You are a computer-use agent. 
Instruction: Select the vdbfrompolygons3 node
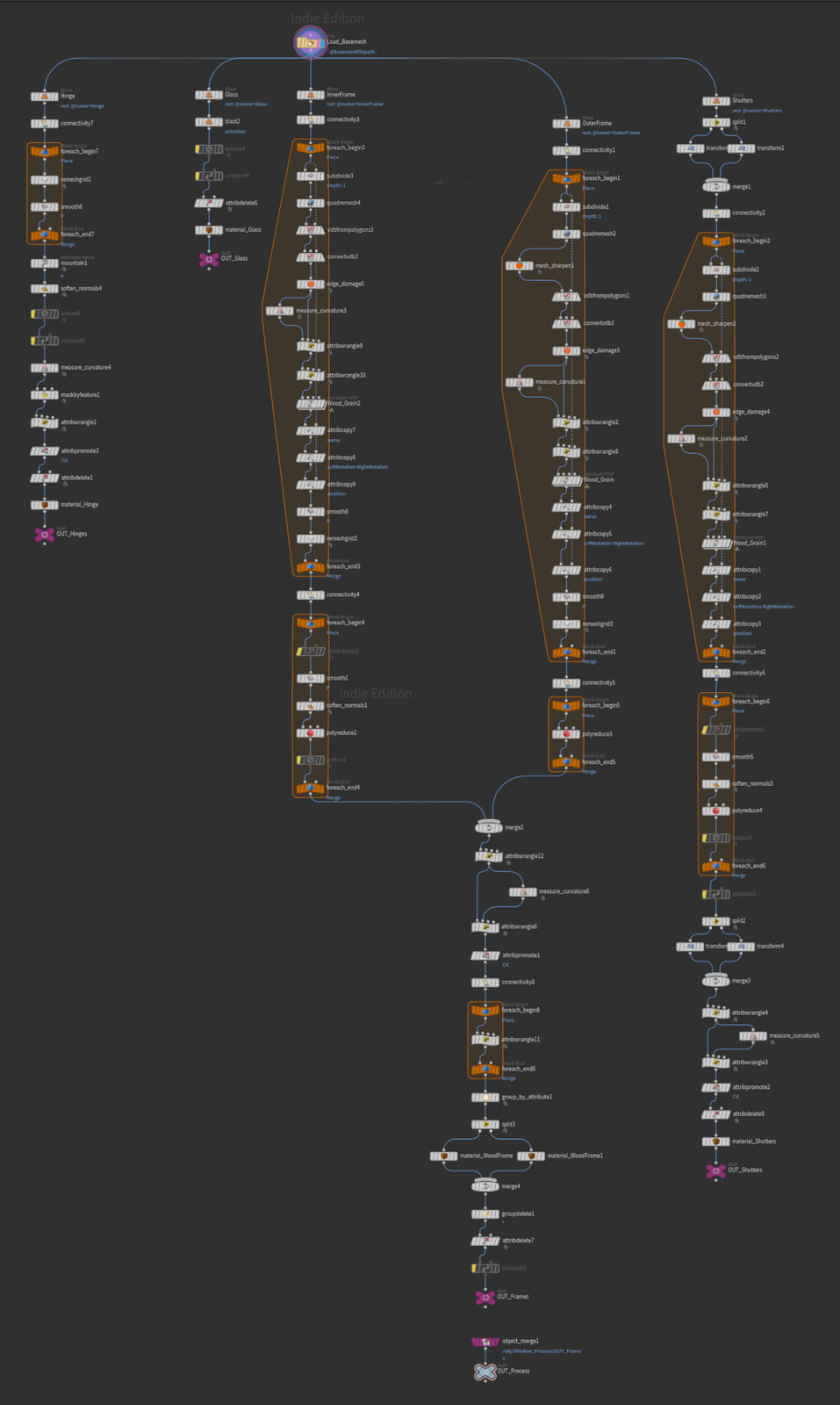311,230
